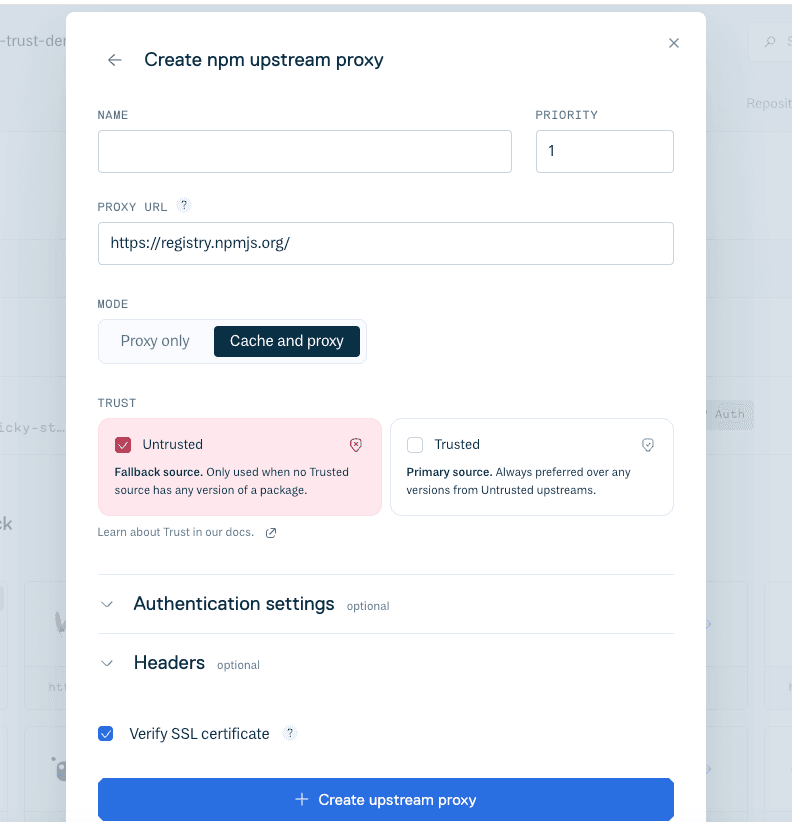Select the Proxy only mode

pyautogui.click(x=155, y=341)
